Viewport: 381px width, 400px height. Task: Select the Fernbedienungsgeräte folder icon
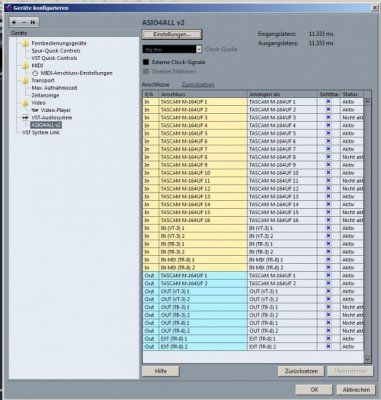pyautogui.click(x=25, y=43)
